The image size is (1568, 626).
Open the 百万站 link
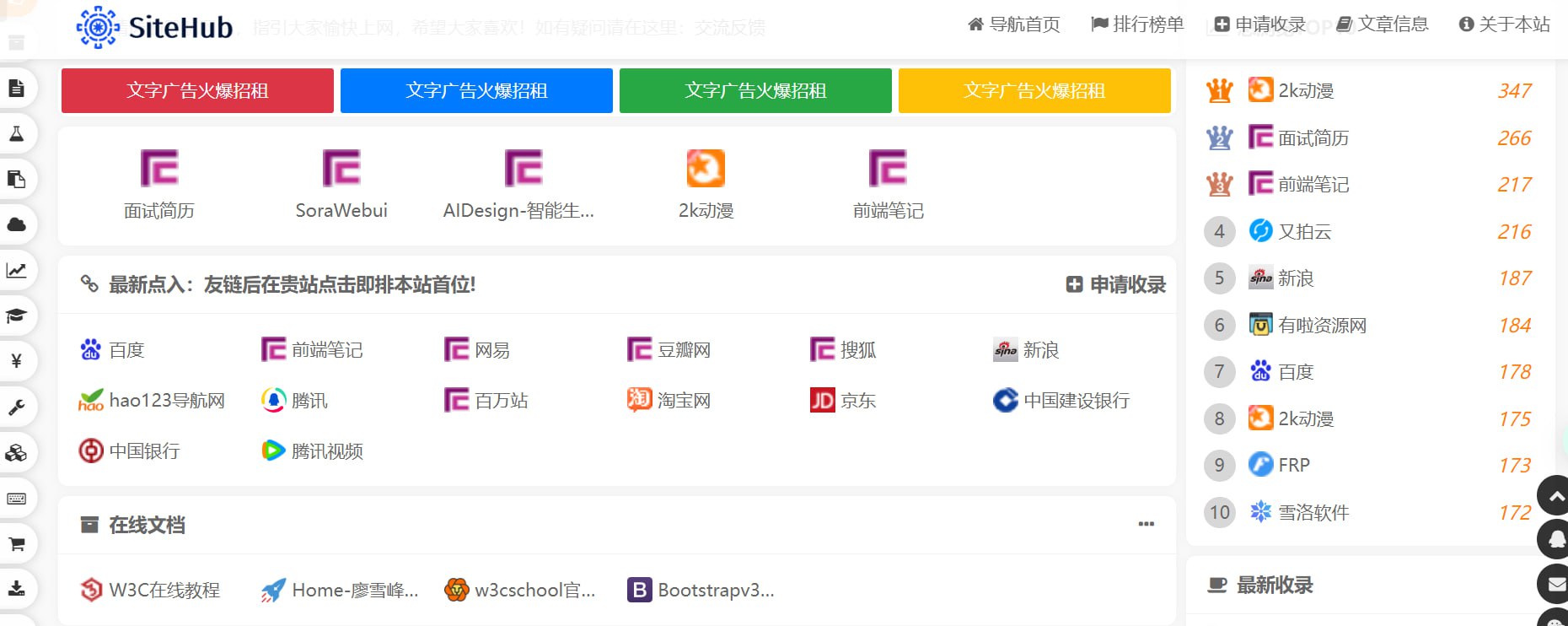486,400
